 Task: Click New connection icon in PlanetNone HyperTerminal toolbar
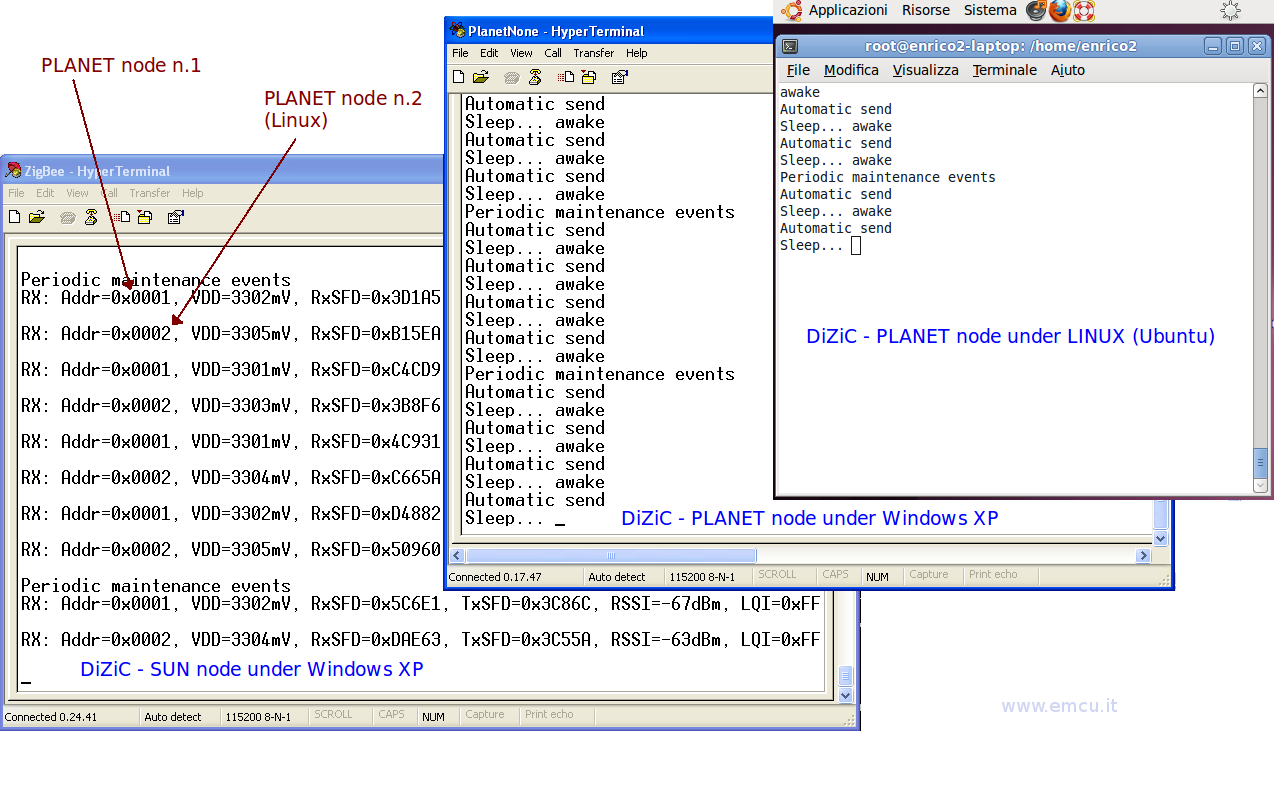pyautogui.click(x=458, y=77)
